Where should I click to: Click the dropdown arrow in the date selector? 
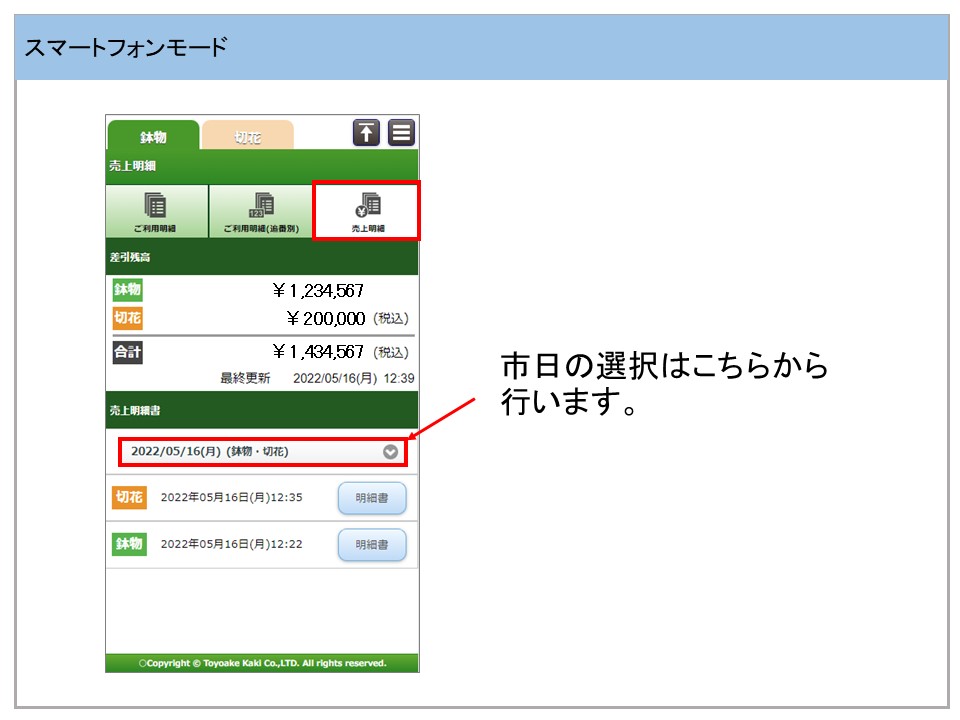(390, 452)
